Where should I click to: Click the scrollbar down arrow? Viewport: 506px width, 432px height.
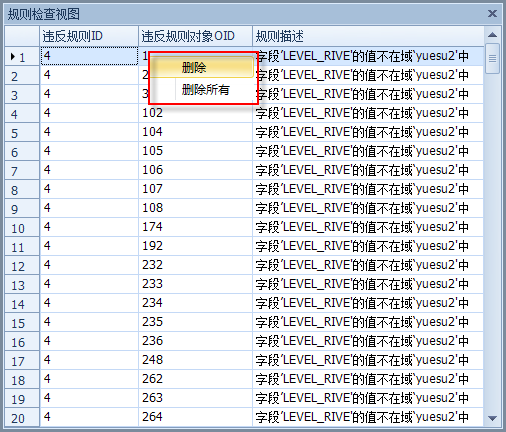pos(492,418)
